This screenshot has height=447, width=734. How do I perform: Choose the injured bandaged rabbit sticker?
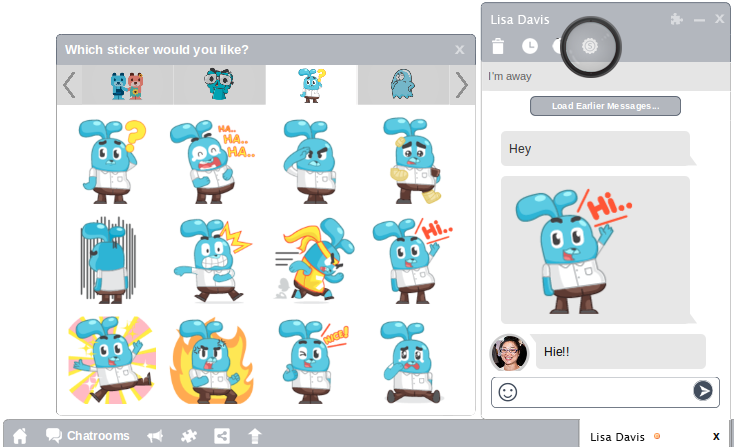coord(412,161)
